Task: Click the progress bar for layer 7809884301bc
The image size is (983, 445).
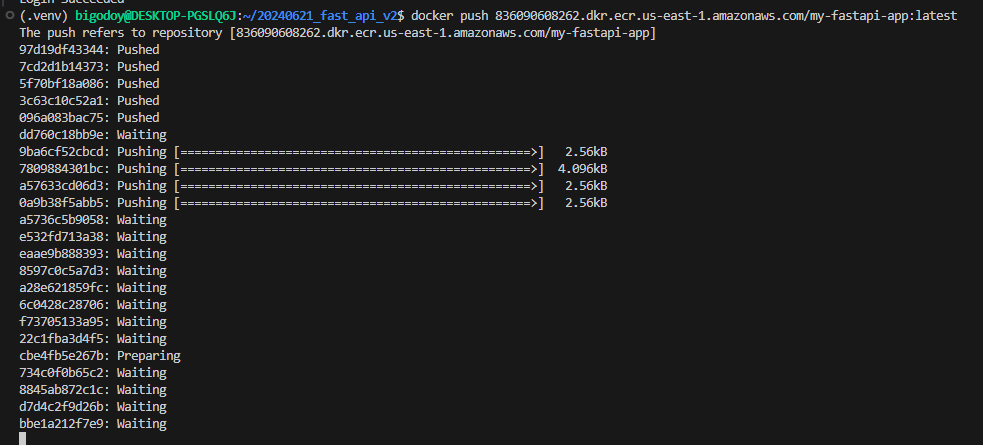Action: coord(358,168)
